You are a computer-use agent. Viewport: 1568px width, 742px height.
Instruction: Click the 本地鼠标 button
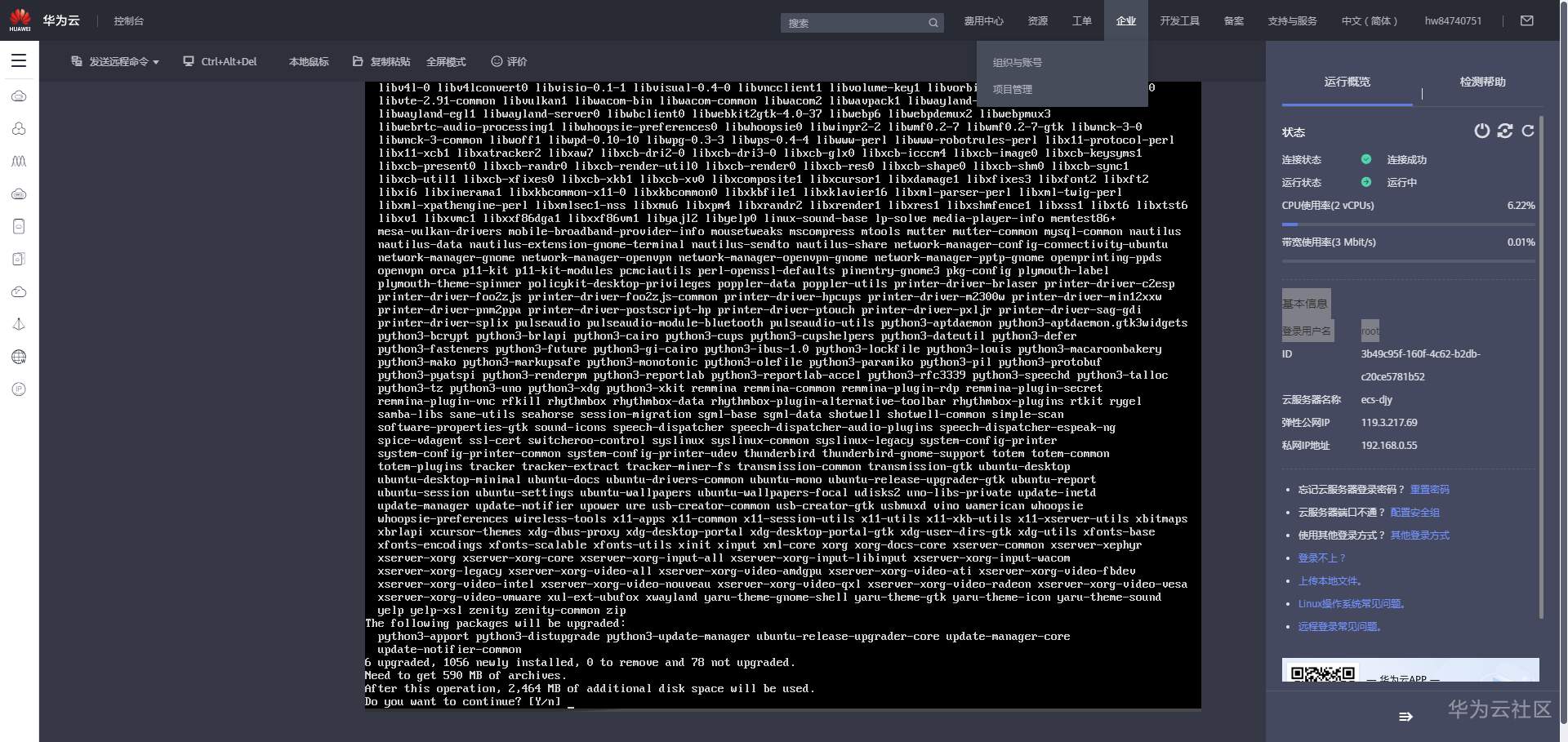pos(309,61)
